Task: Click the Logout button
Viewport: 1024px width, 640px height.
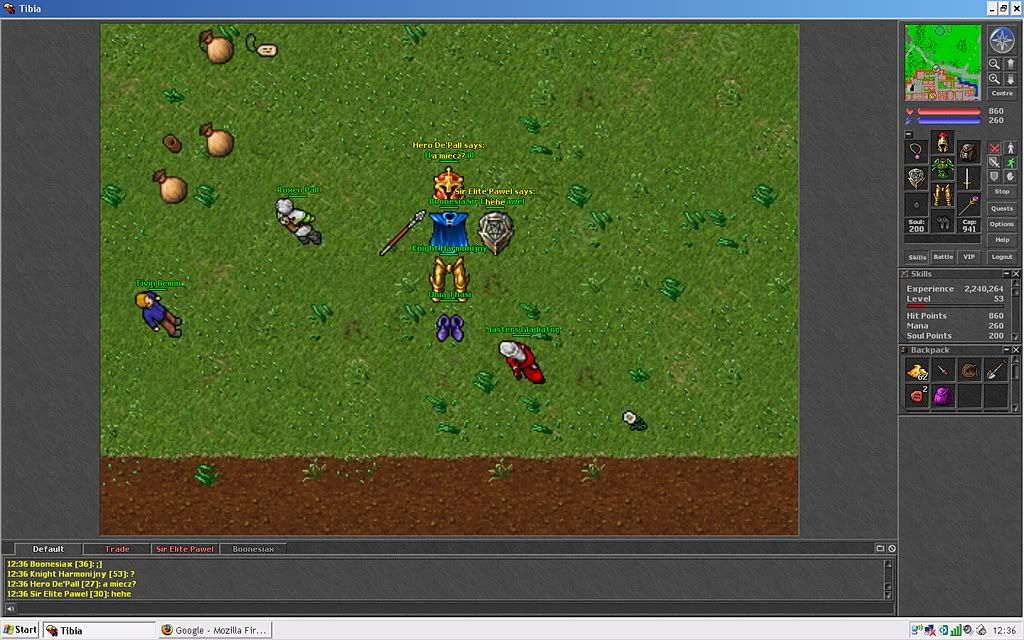Action: [1002, 257]
